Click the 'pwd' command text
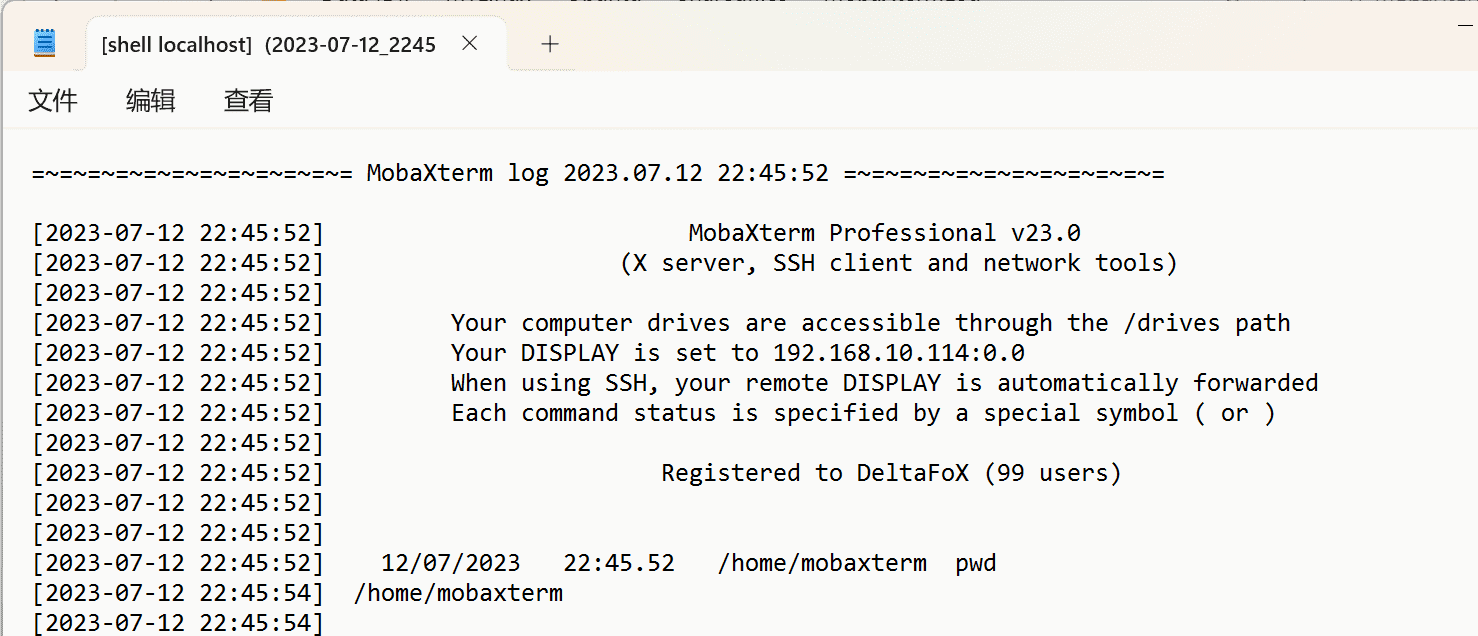Screen dimensions: 1478x636 [975, 563]
